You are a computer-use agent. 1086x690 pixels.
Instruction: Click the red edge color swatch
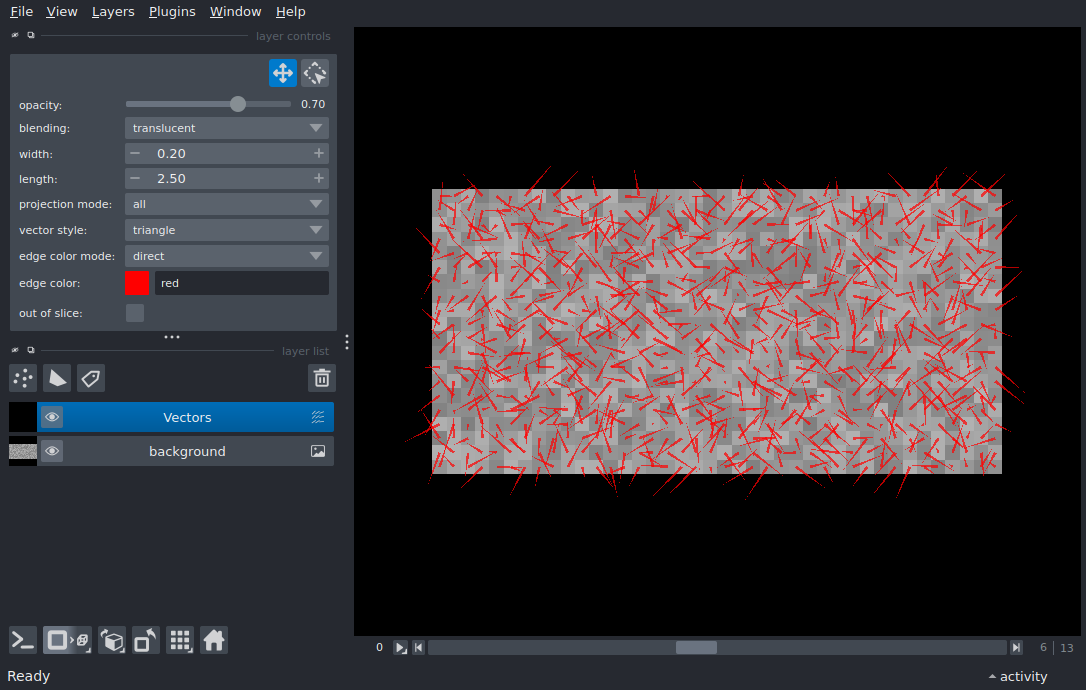tap(137, 283)
